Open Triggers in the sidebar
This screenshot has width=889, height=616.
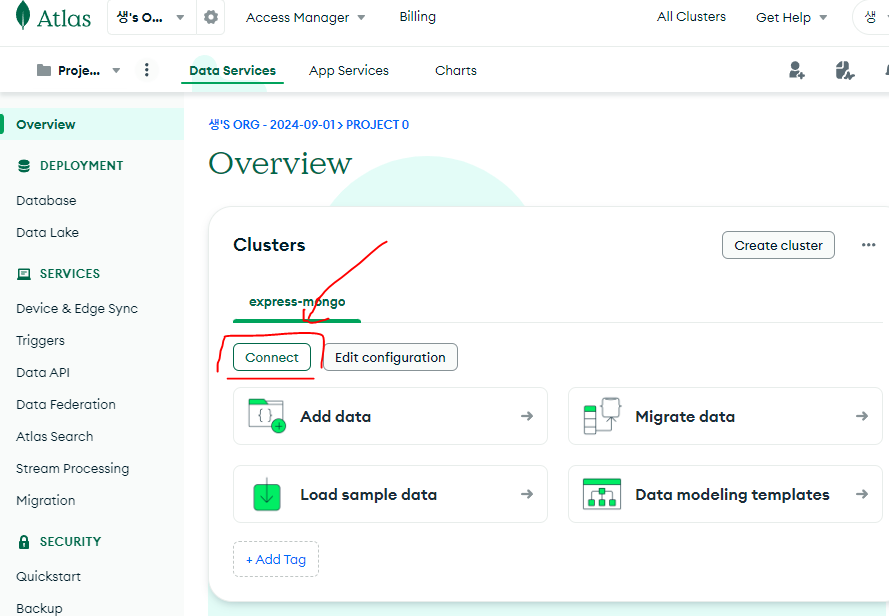pyautogui.click(x=40, y=340)
